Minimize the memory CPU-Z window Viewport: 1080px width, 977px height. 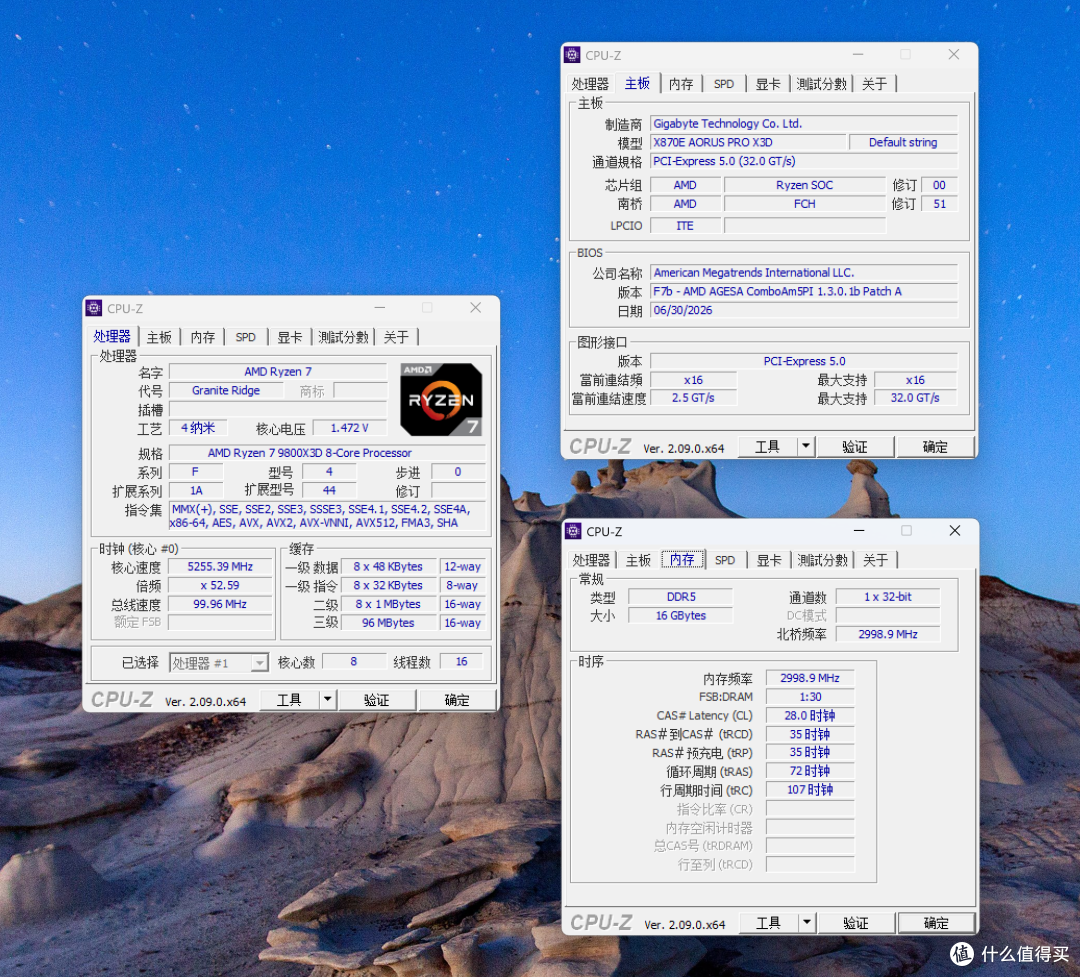(x=859, y=531)
